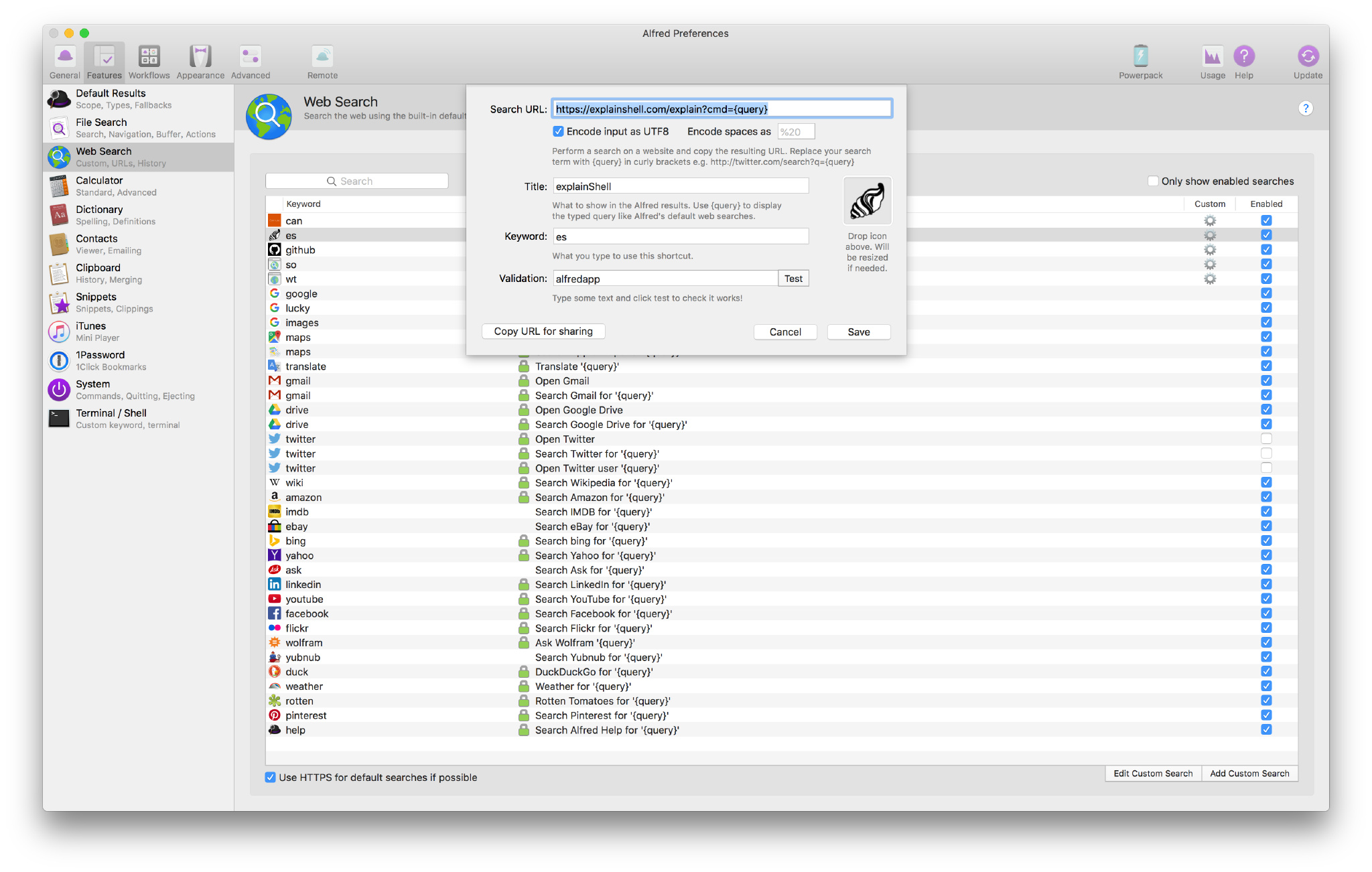Enable the Open Twitter search checkbox

pyautogui.click(x=1265, y=439)
